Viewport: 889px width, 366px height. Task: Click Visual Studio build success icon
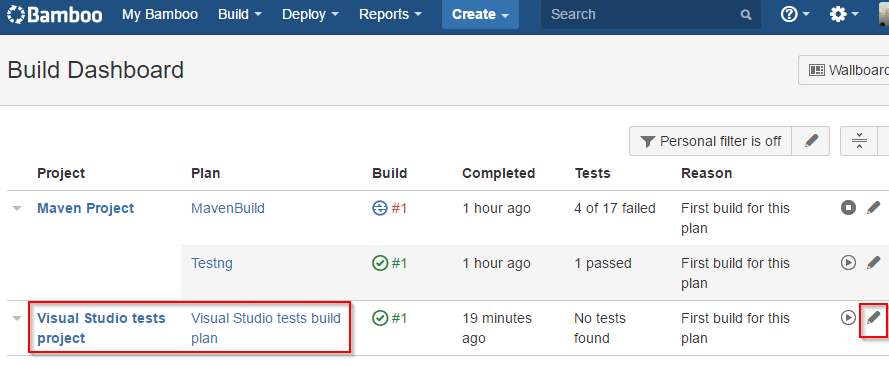379,318
